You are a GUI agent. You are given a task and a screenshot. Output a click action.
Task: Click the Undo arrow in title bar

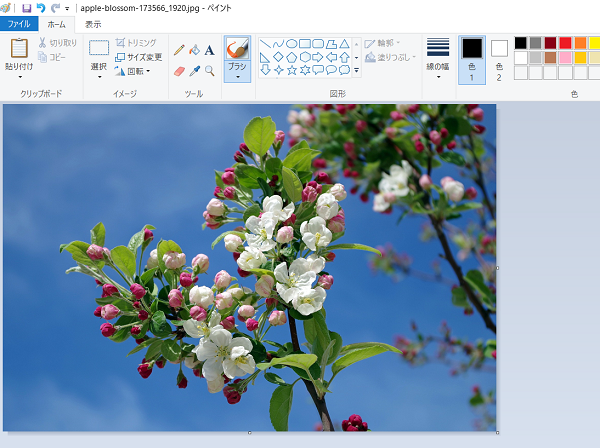[41, 8]
